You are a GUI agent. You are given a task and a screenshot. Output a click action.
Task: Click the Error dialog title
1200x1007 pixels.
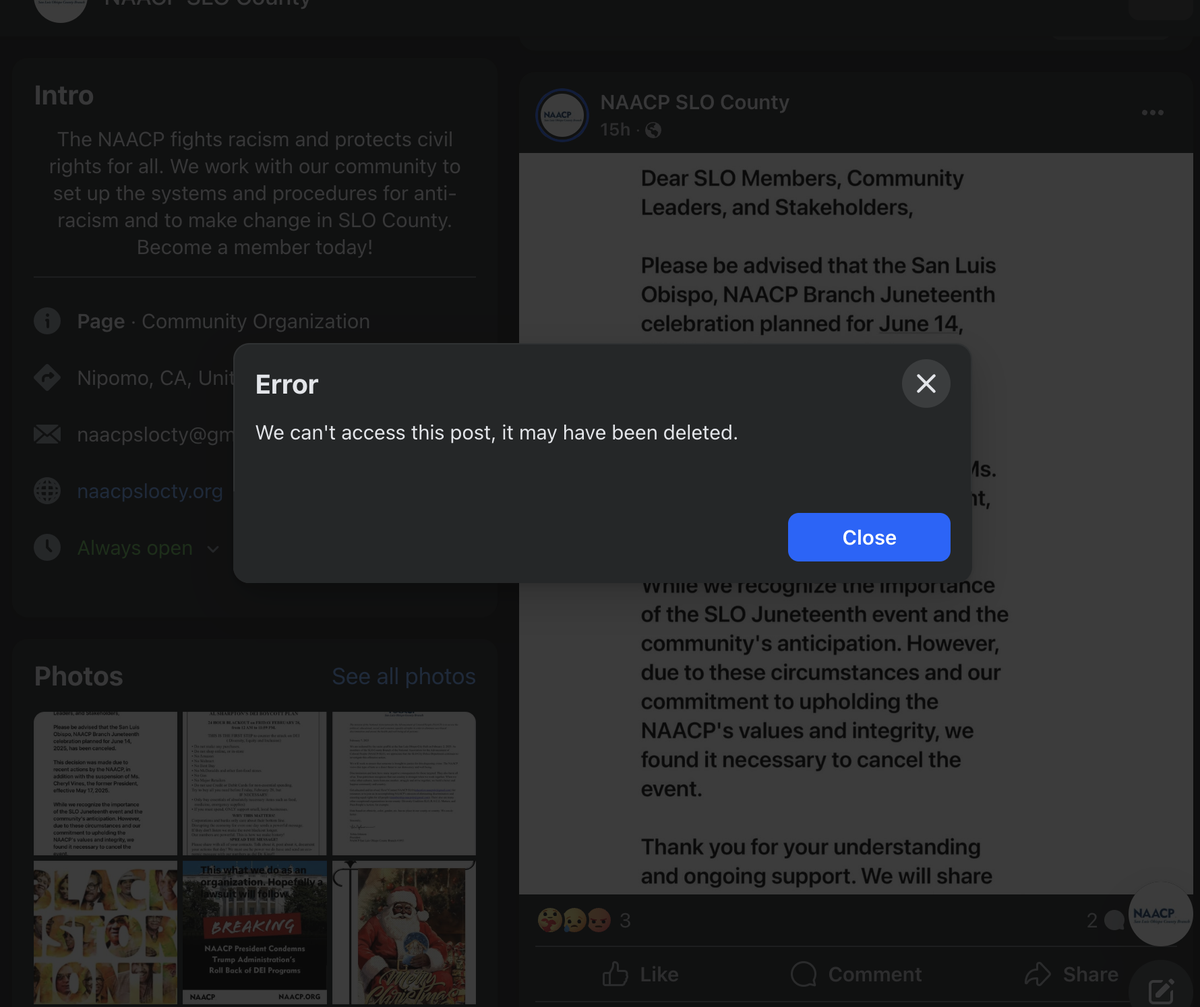287,384
